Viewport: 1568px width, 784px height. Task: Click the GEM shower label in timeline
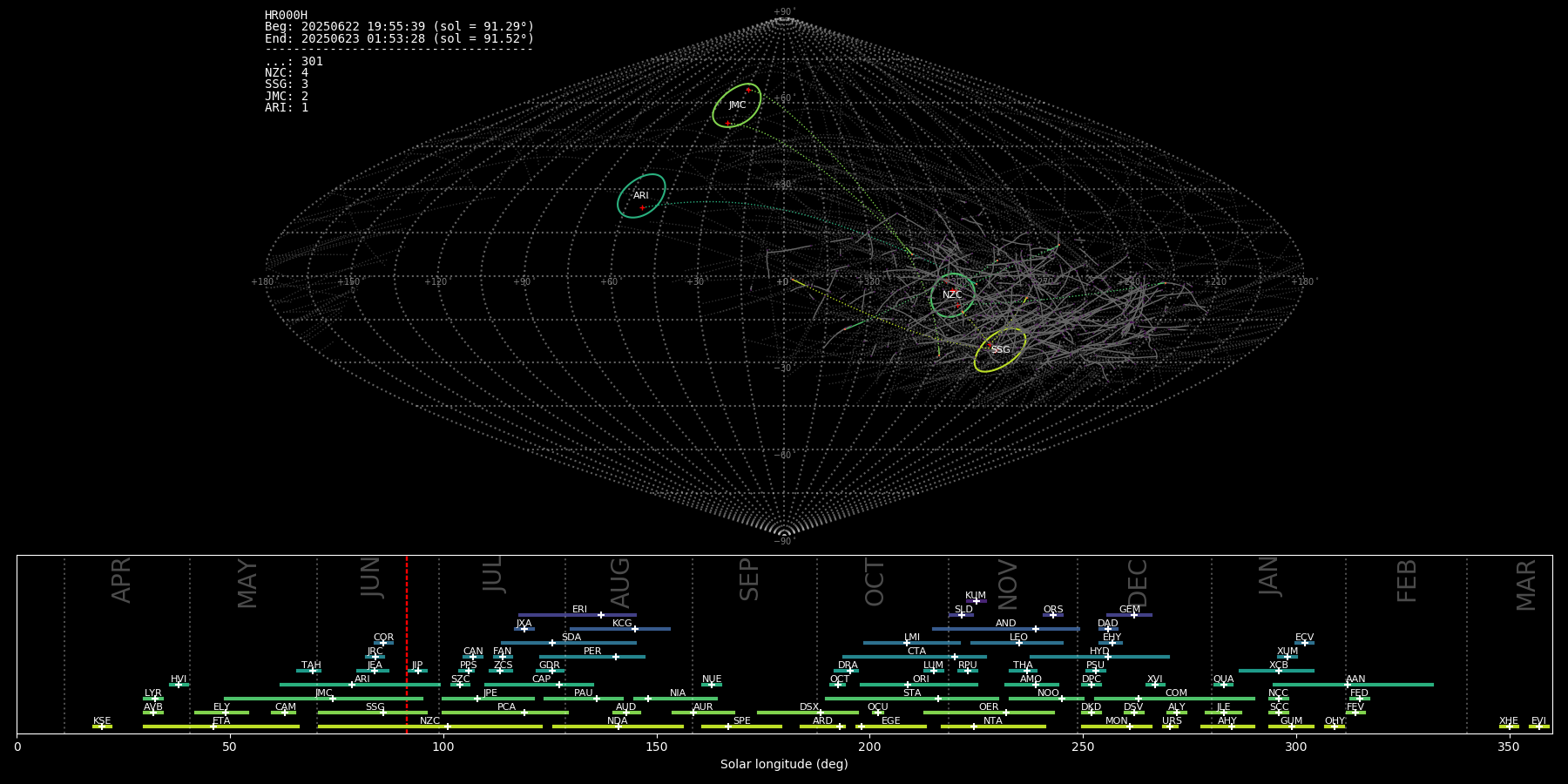point(1130,609)
